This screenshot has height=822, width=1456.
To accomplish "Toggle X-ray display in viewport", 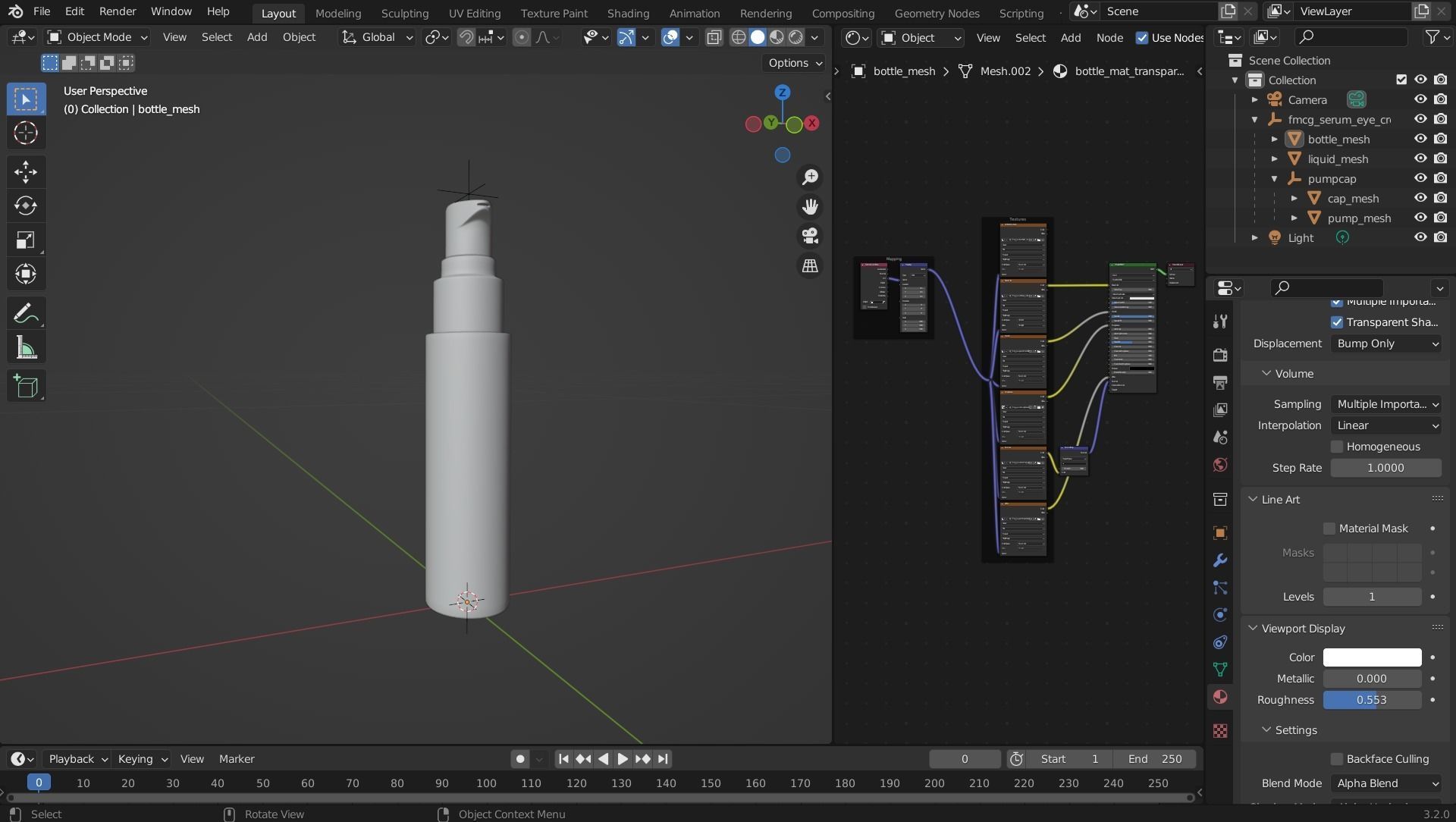I will (714, 37).
